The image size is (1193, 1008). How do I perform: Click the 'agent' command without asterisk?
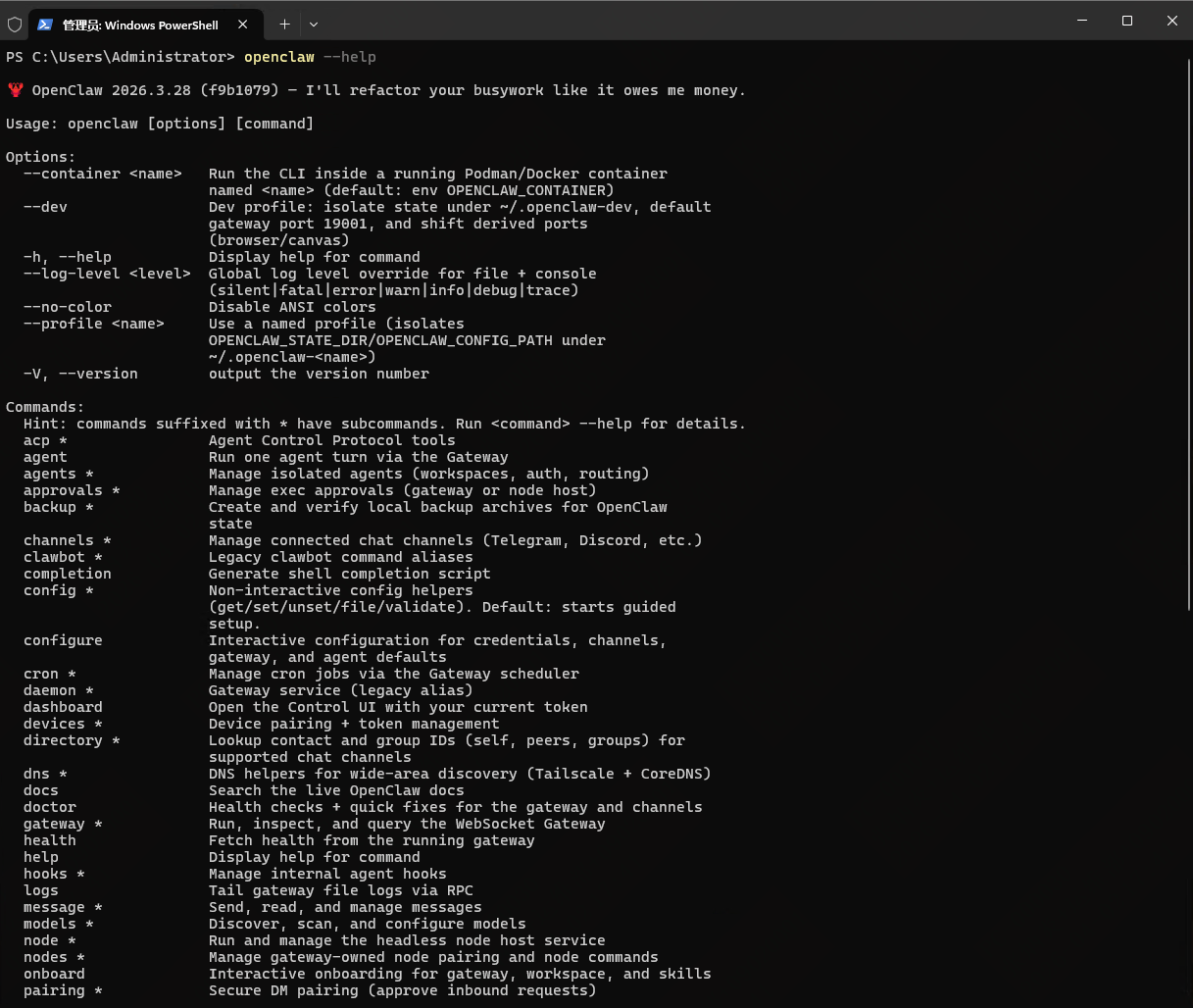pos(45,457)
